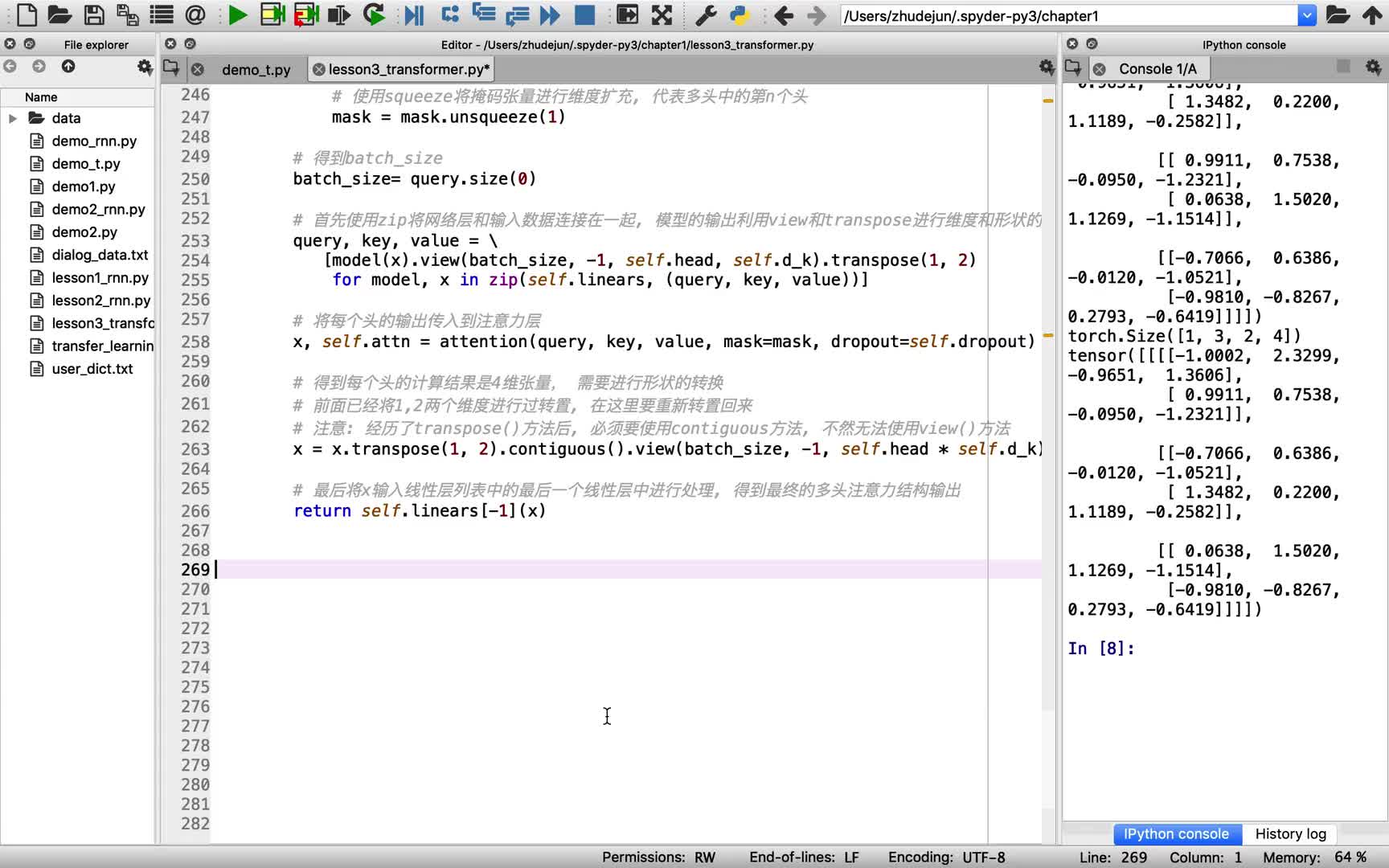Select the bottom IPython console tab
Image resolution: width=1389 pixels, height=868 pixels.
coord(1176,834)
